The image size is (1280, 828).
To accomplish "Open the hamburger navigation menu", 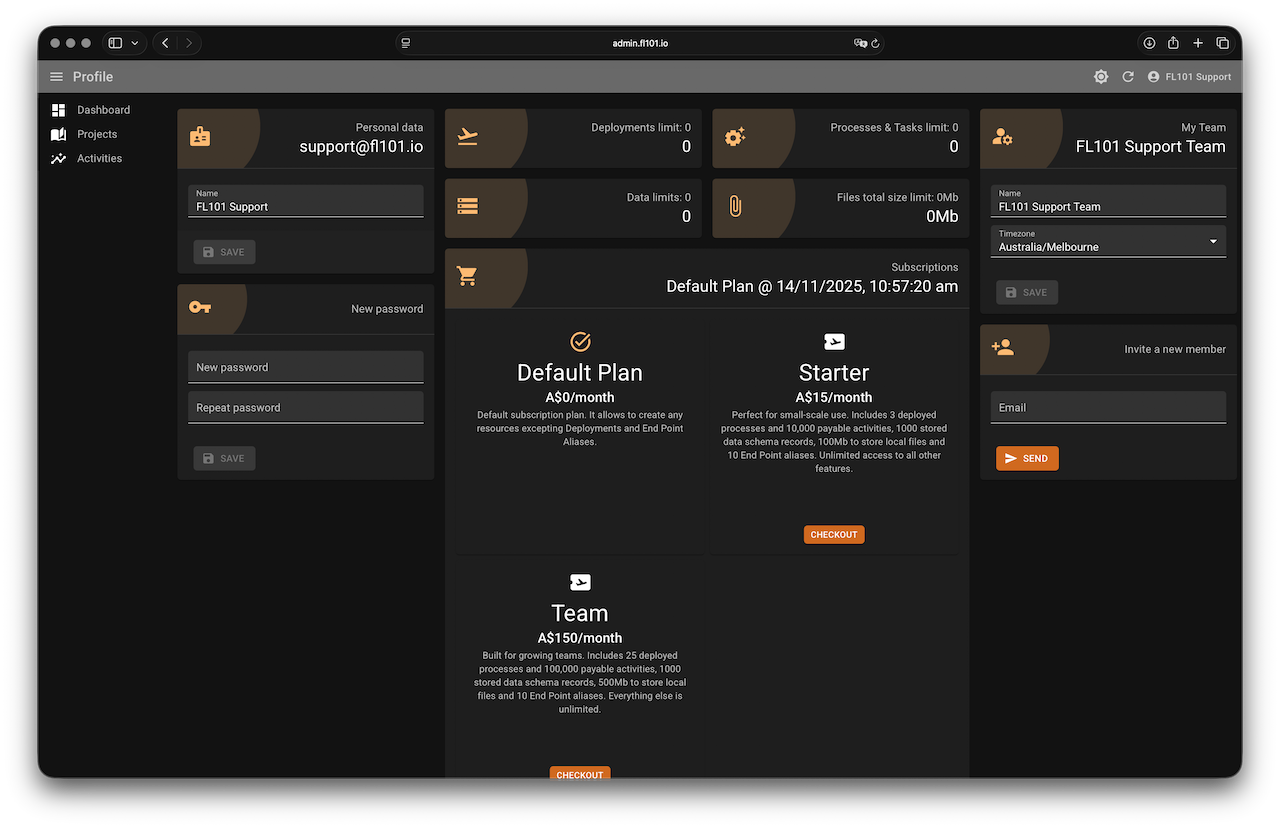I will pyautogui.click(x=56, y=77).
